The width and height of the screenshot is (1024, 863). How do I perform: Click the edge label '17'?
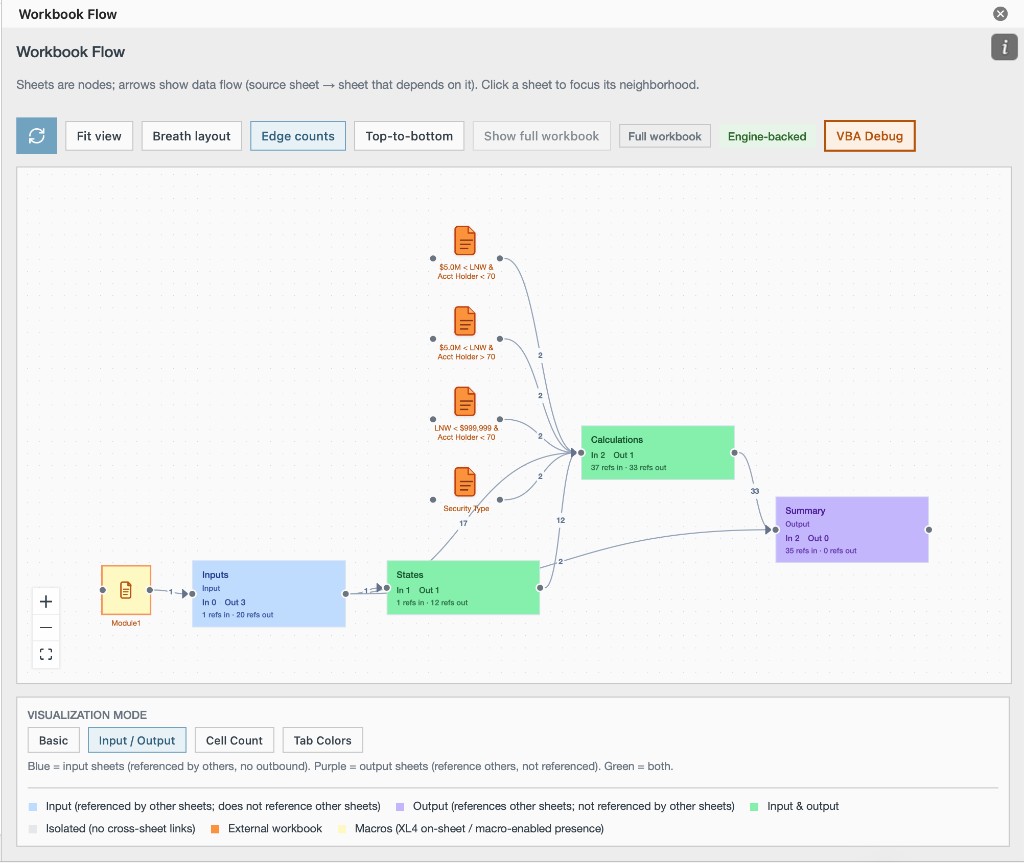(x=463, y=523)
